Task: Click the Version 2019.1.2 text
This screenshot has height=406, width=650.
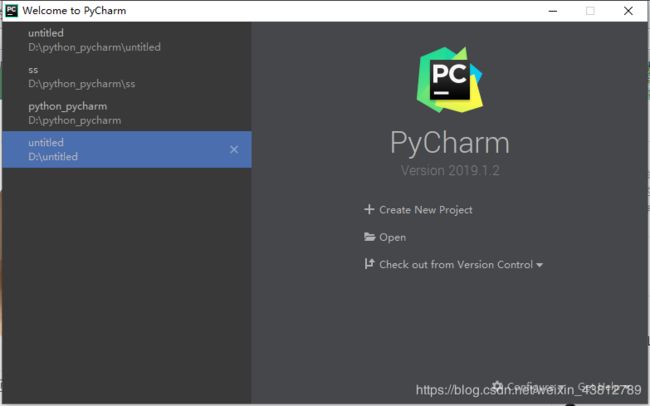Action: pyautogui.click(x=450, y=170)
